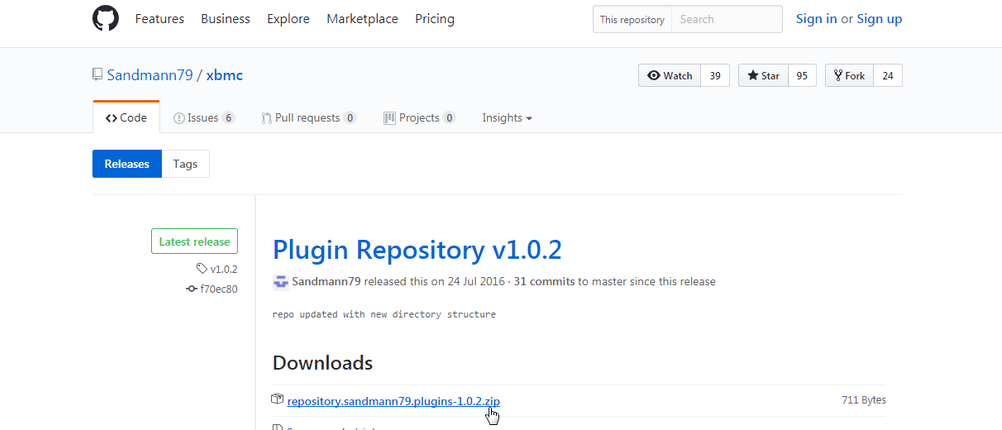
Task: Open the Projects tab
Action: [418, 118]
